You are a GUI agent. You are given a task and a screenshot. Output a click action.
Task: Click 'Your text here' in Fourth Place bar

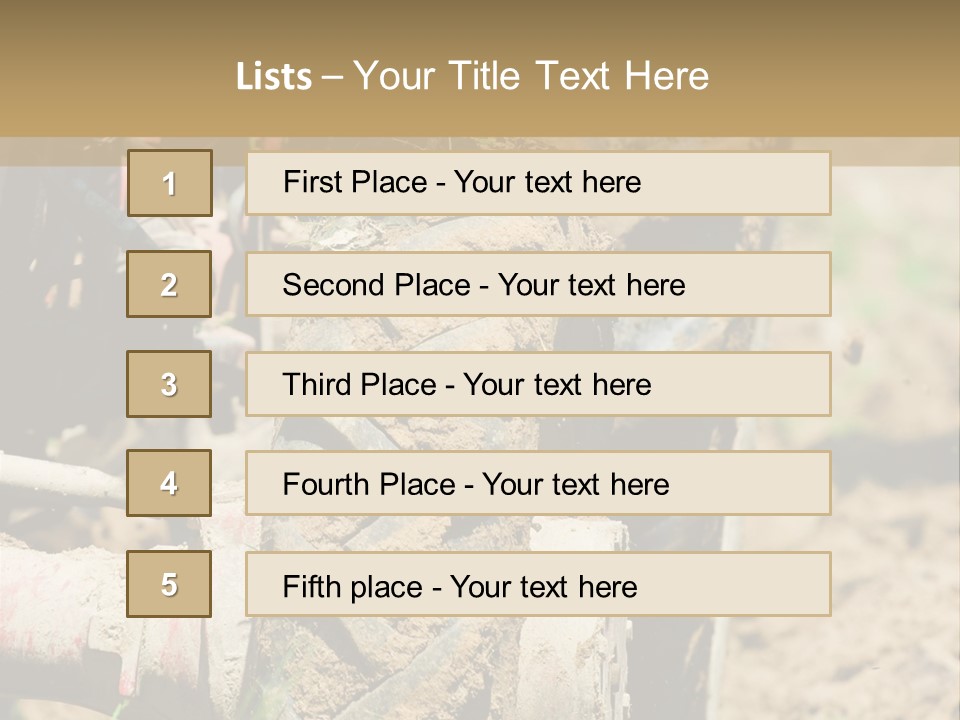tap(575, 485)
